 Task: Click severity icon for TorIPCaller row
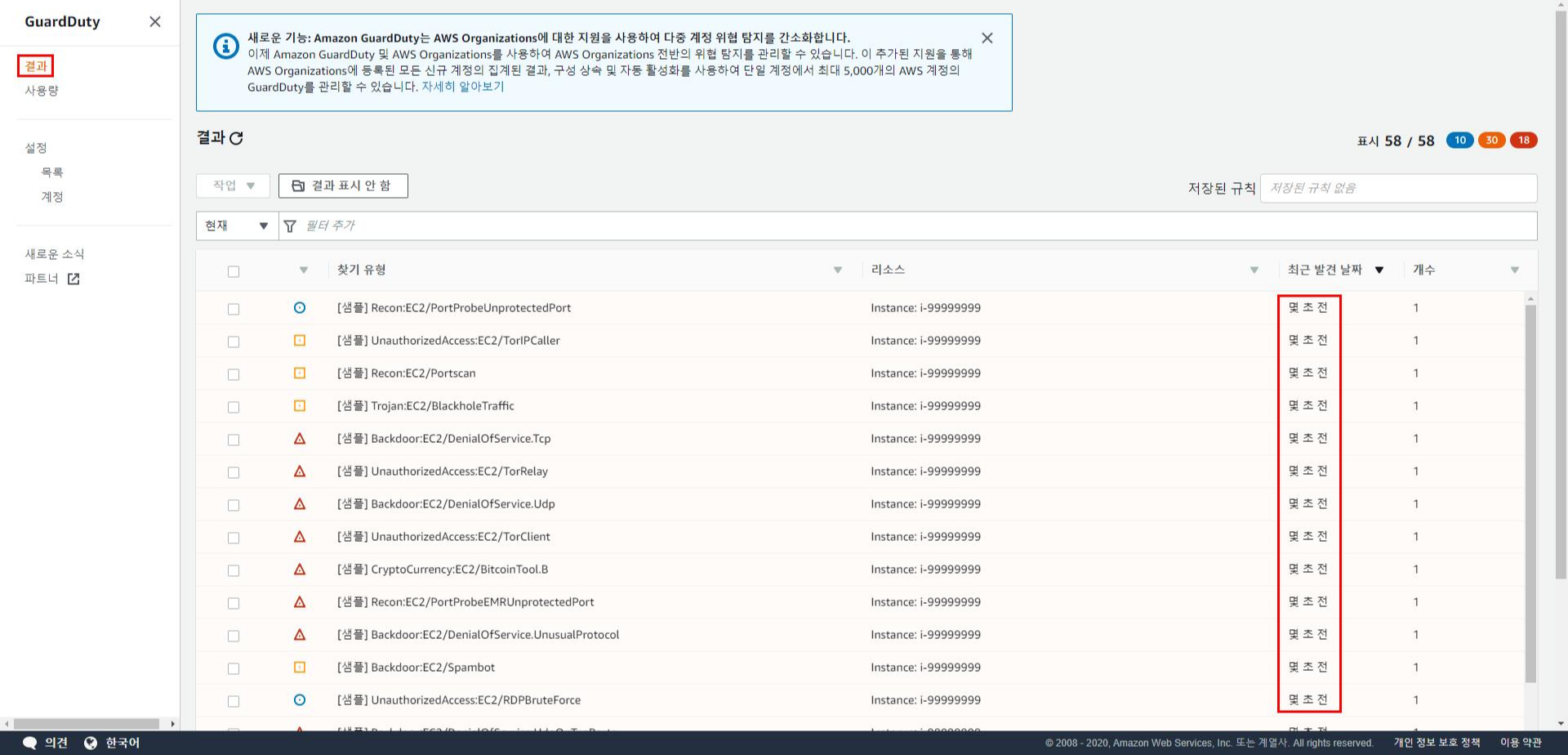[300, 341]
